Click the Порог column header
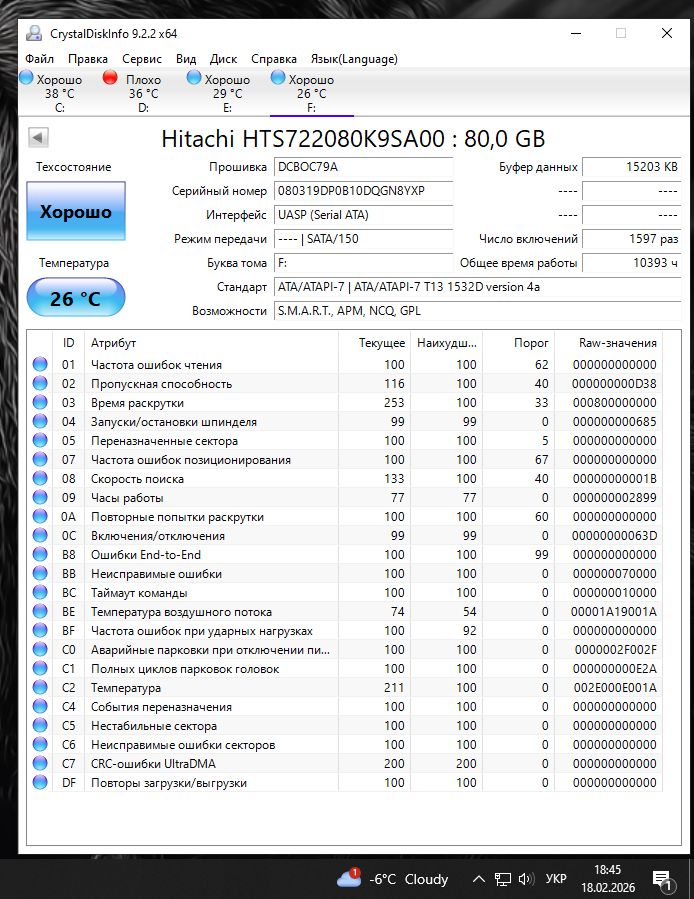This screenshot has height=899, width=694. click(518, 343)
